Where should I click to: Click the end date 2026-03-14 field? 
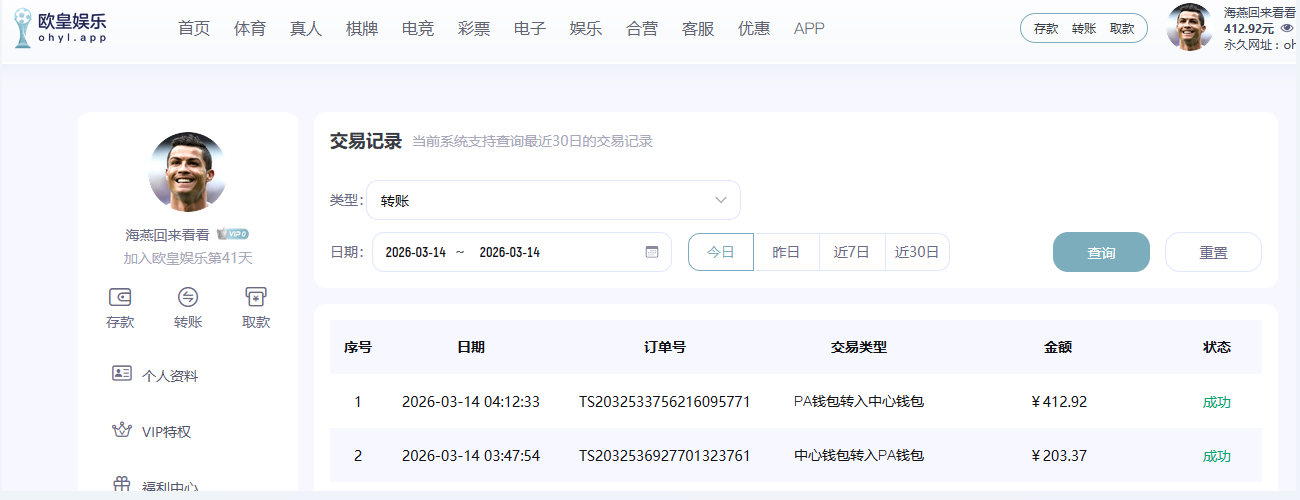coord(510,252)
